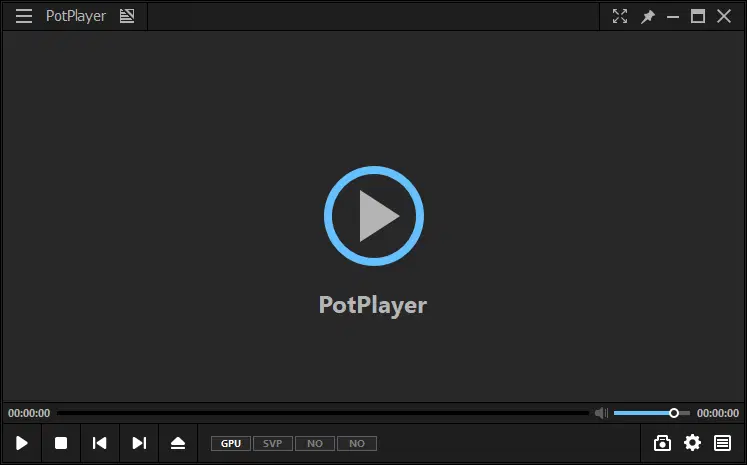The image size is (747, 465).
Task: Toggle the SVP indicator
Action: [x=272, y=443]
